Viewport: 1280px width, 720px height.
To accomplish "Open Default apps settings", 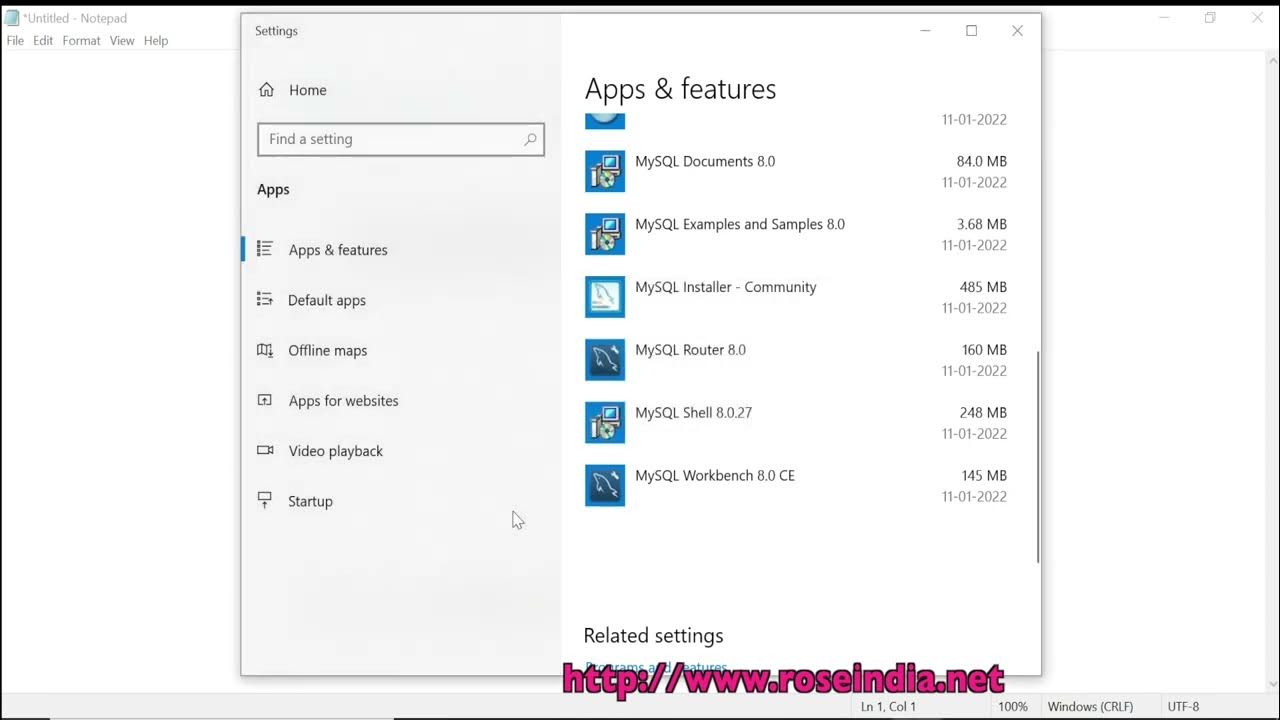I will [x=327, y=300].
